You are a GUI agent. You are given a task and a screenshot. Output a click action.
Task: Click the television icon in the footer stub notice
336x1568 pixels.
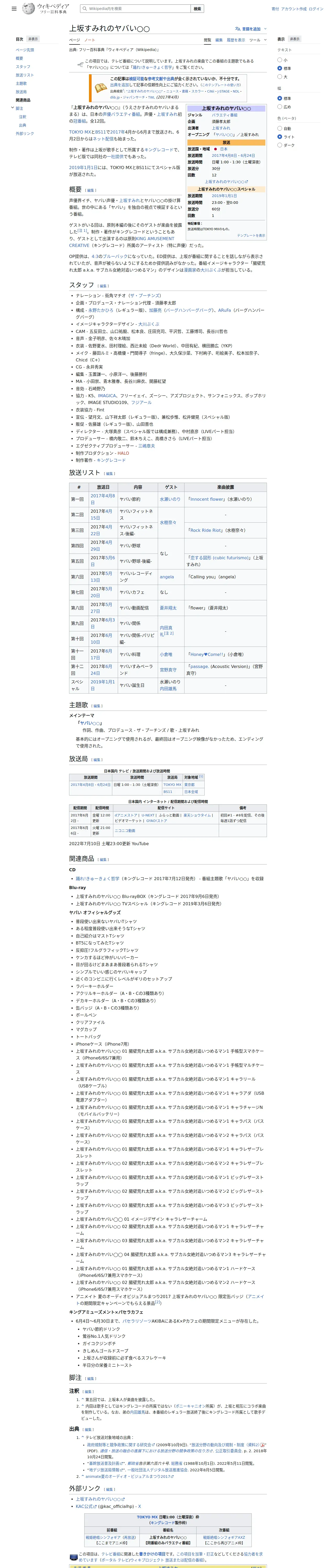coord(73,1557)
